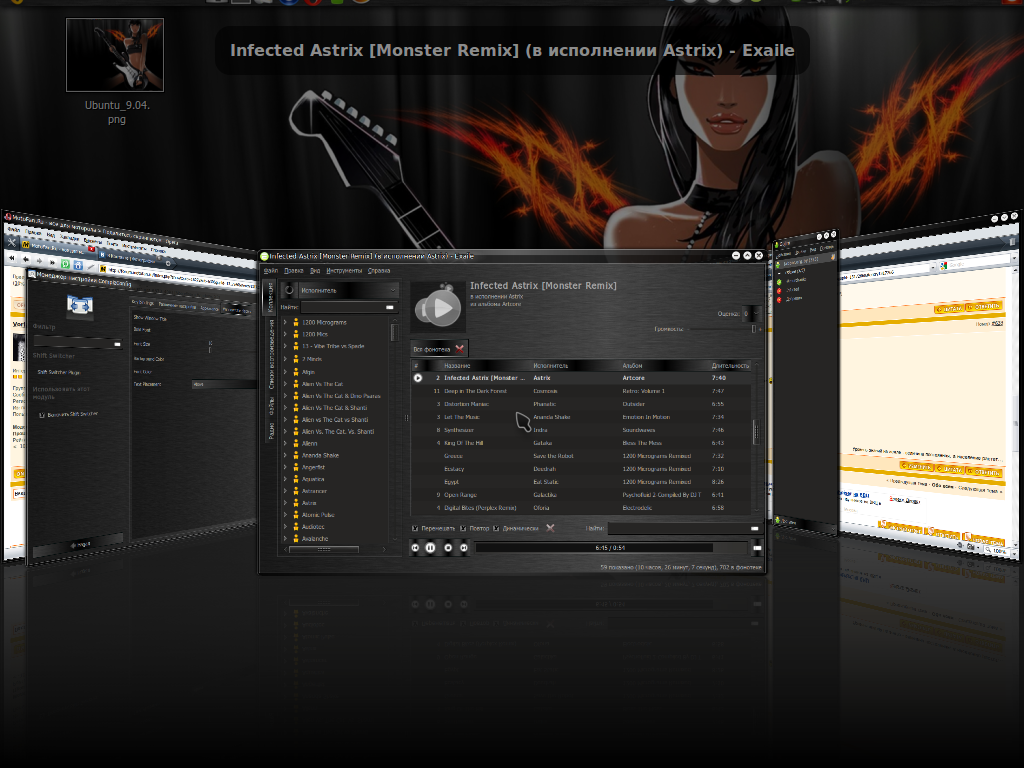1024x768 pixels.
Task: Select the 'Distortion Maniac' track row
Action: coord(580,404)
